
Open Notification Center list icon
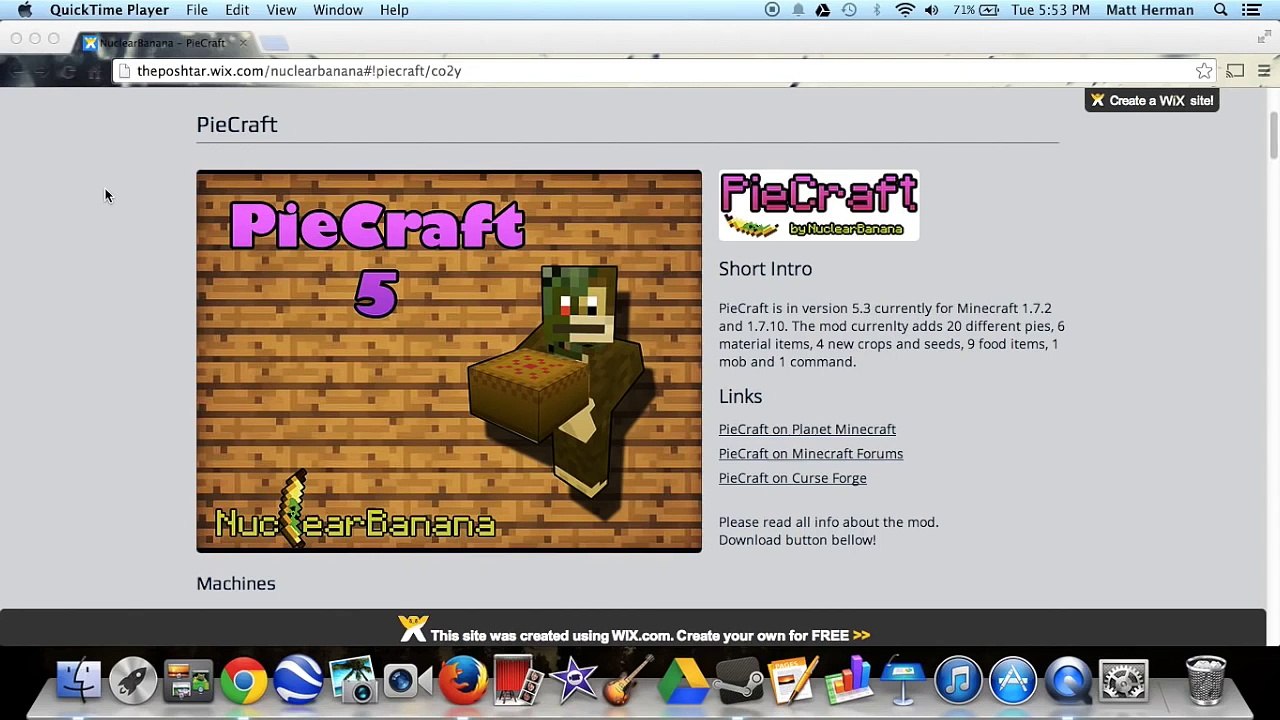(x=1251, y=10)
